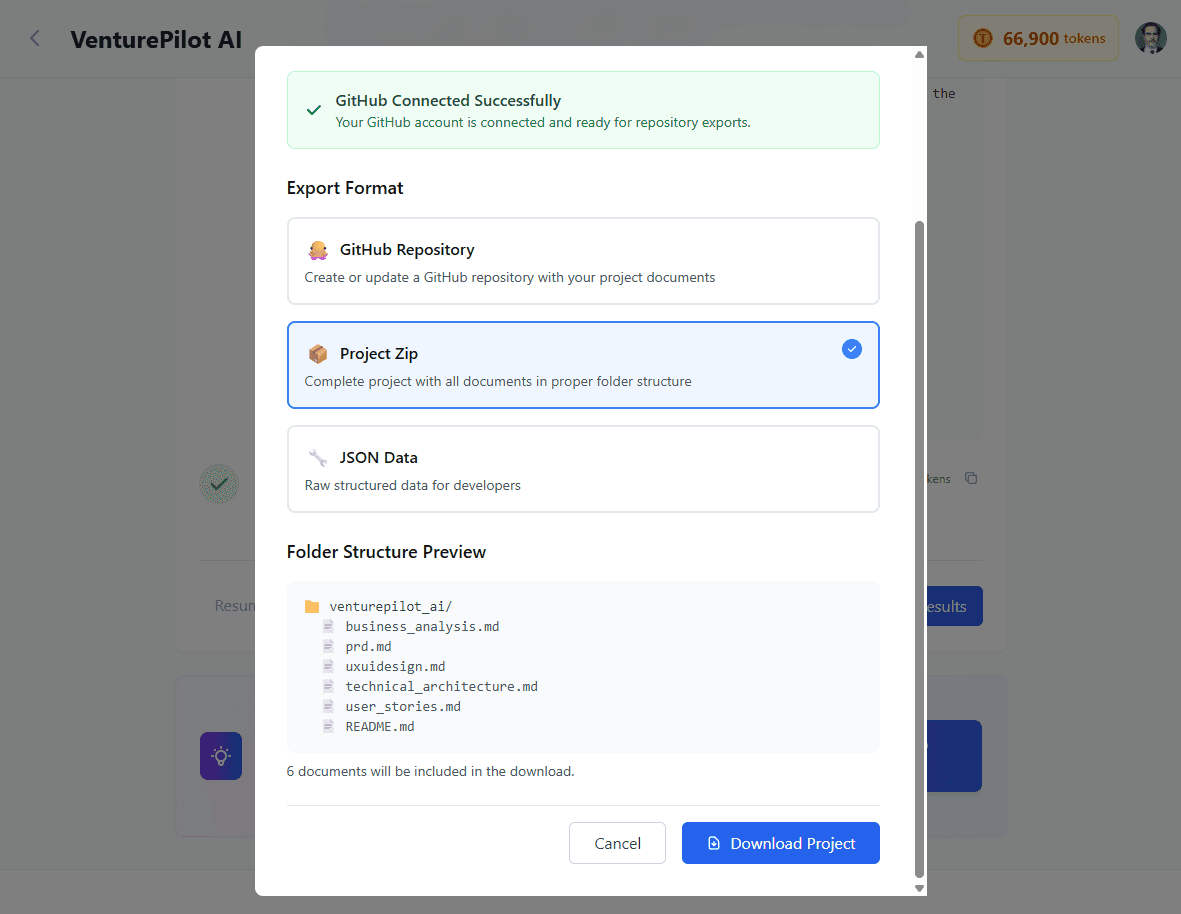Choose the JSON Data export format

(x=583, y=469)
